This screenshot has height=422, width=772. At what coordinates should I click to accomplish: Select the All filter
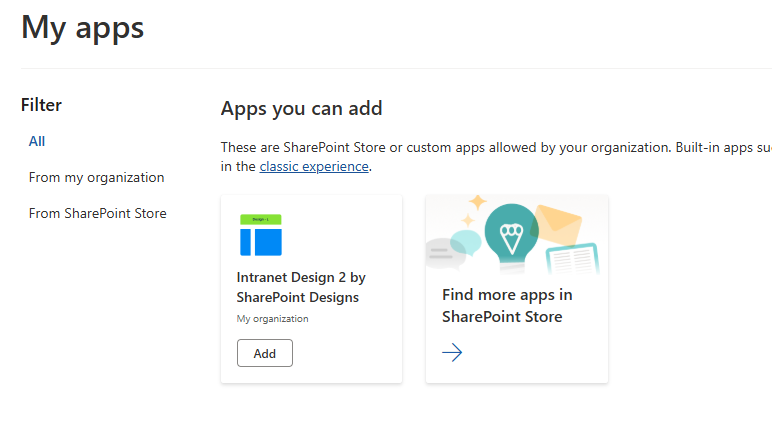(37, 141)
